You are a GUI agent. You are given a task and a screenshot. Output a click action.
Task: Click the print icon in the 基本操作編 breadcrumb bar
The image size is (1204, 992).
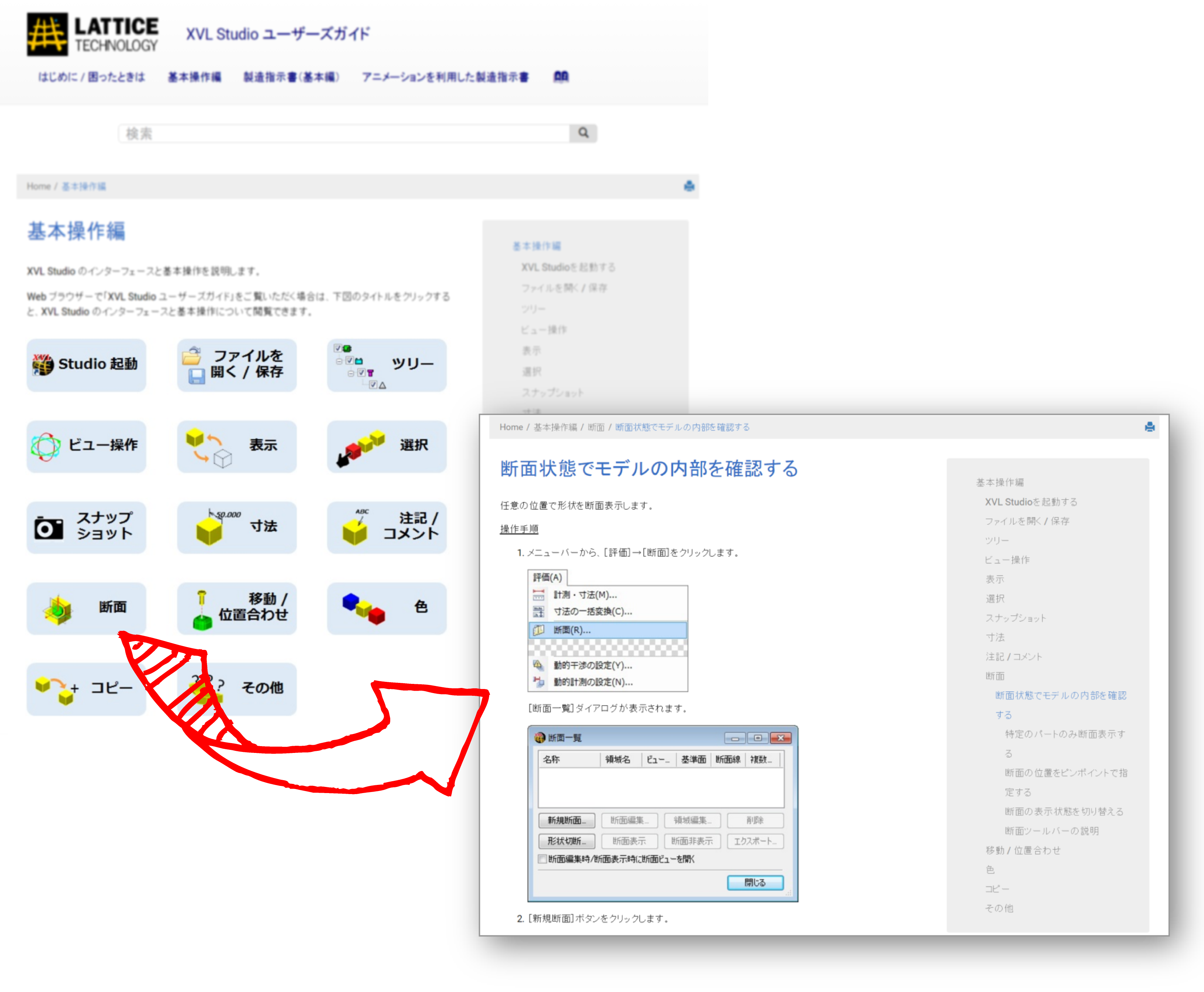pos(689,186)
